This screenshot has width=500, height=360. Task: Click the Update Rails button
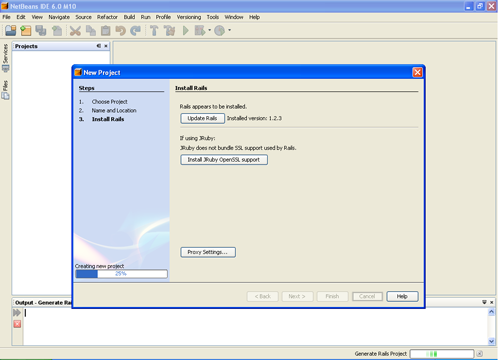click(x=202, y=118)
